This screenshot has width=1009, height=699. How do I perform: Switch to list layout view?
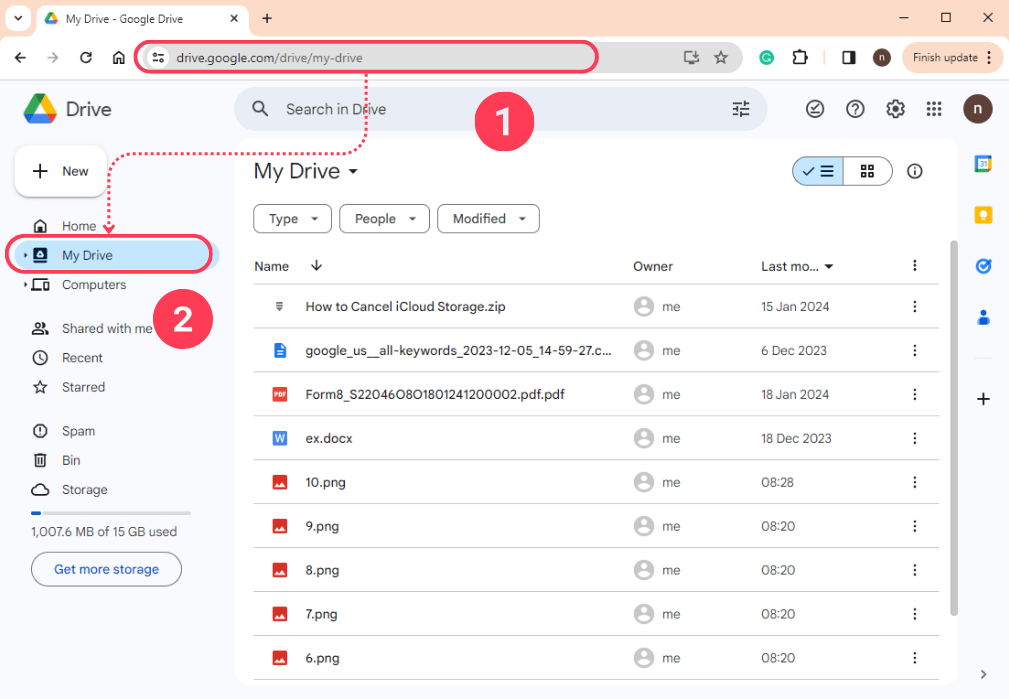pos(818,171)
